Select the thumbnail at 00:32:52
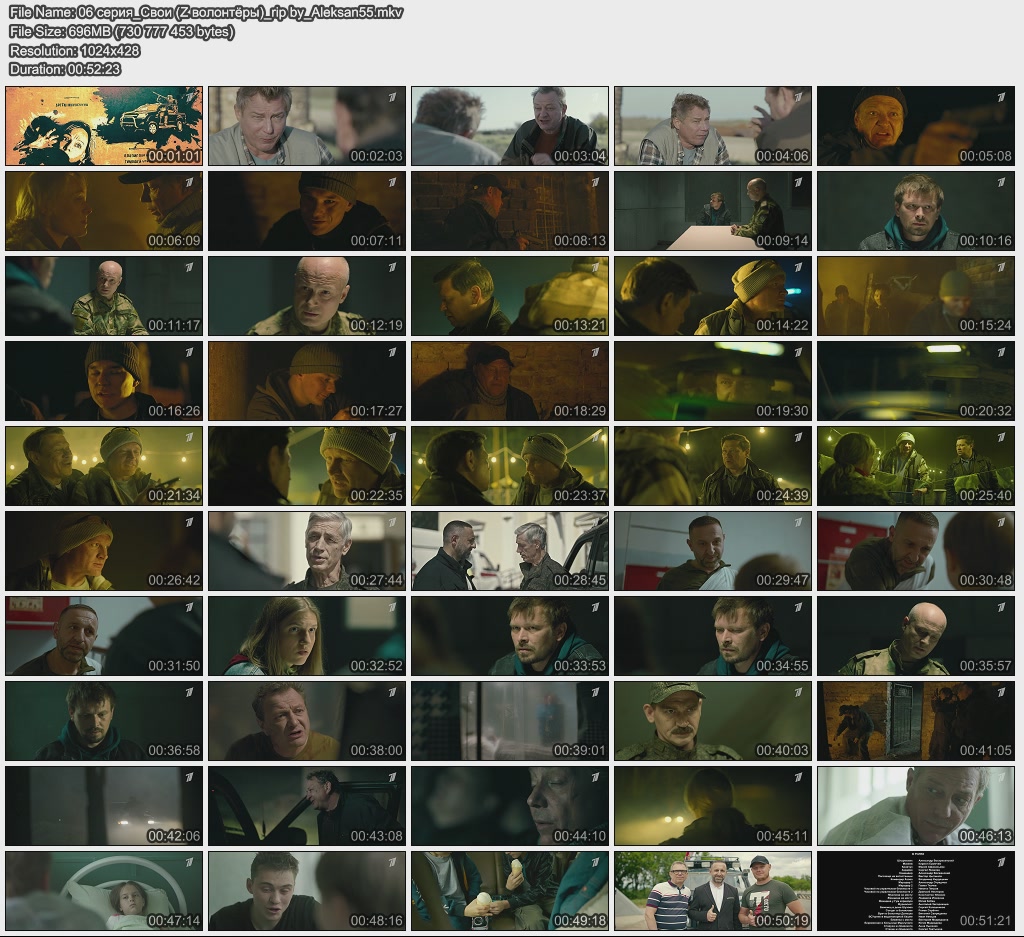Viewport: 1024px width, 937px height. tap(307, 636)
